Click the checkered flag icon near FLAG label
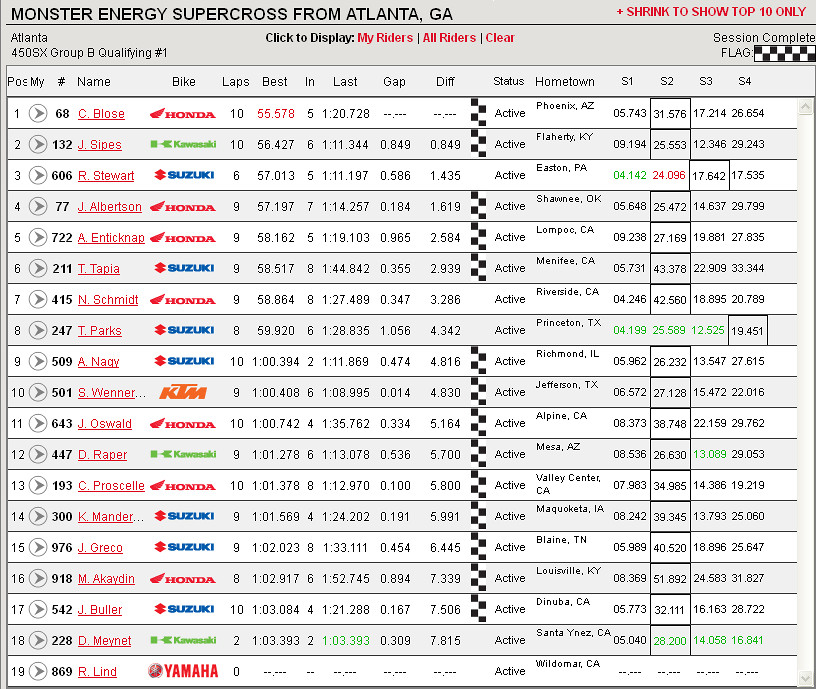Viewport: 816px width, 689px height. [x=785, y=53]
